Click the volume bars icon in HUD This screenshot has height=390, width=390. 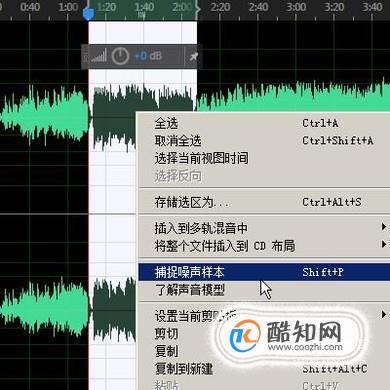click(99, 56)
